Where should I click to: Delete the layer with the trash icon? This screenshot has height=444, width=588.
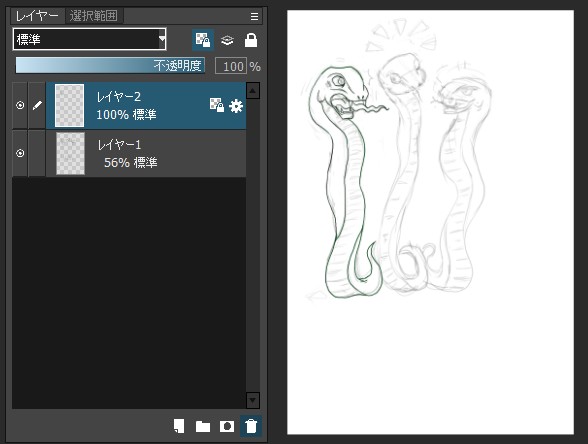pyautogui.click(x=251, y=426)
